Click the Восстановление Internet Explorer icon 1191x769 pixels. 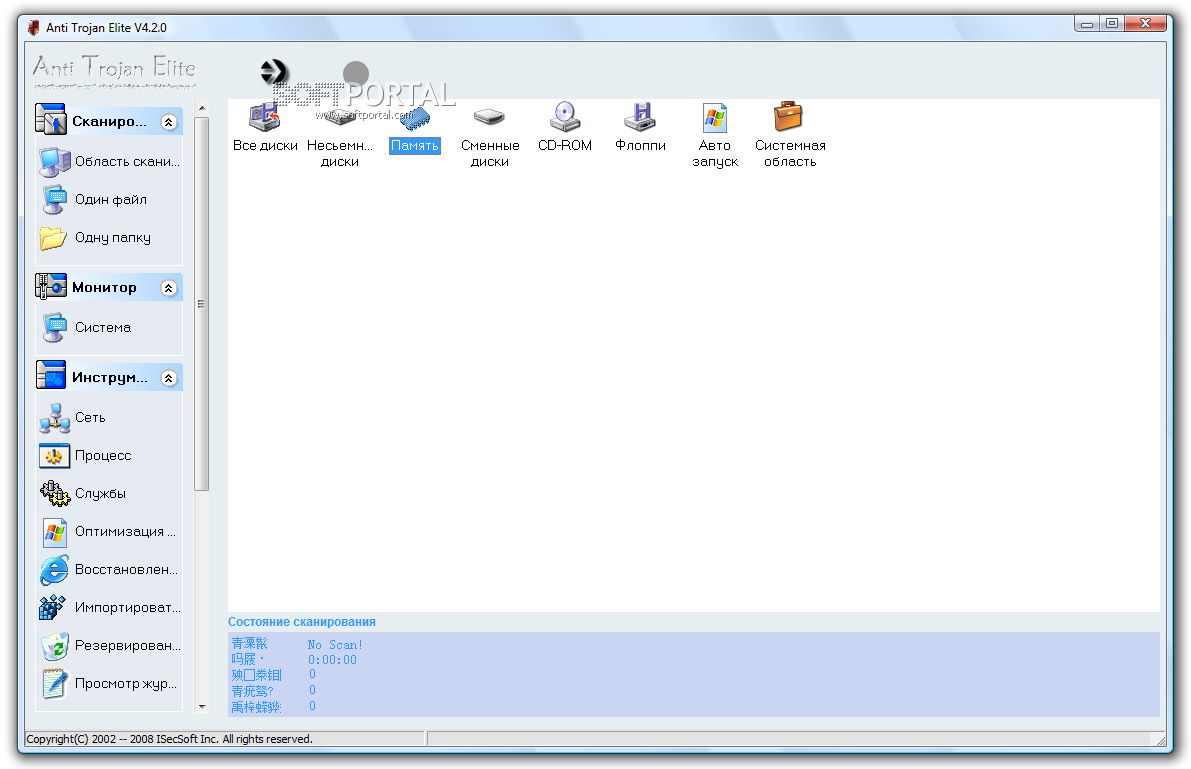click(55, 570)
